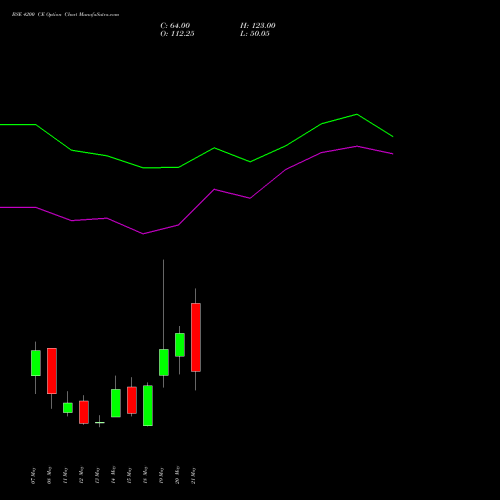Click the high value H: 123.00

tap(258, 26)
